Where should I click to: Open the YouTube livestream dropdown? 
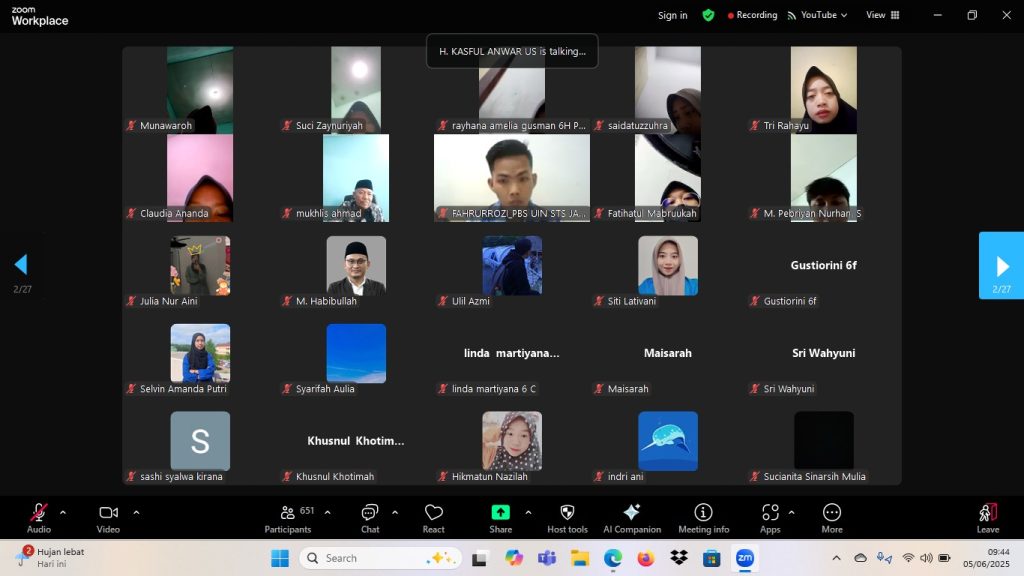click(x=818, y=15)
